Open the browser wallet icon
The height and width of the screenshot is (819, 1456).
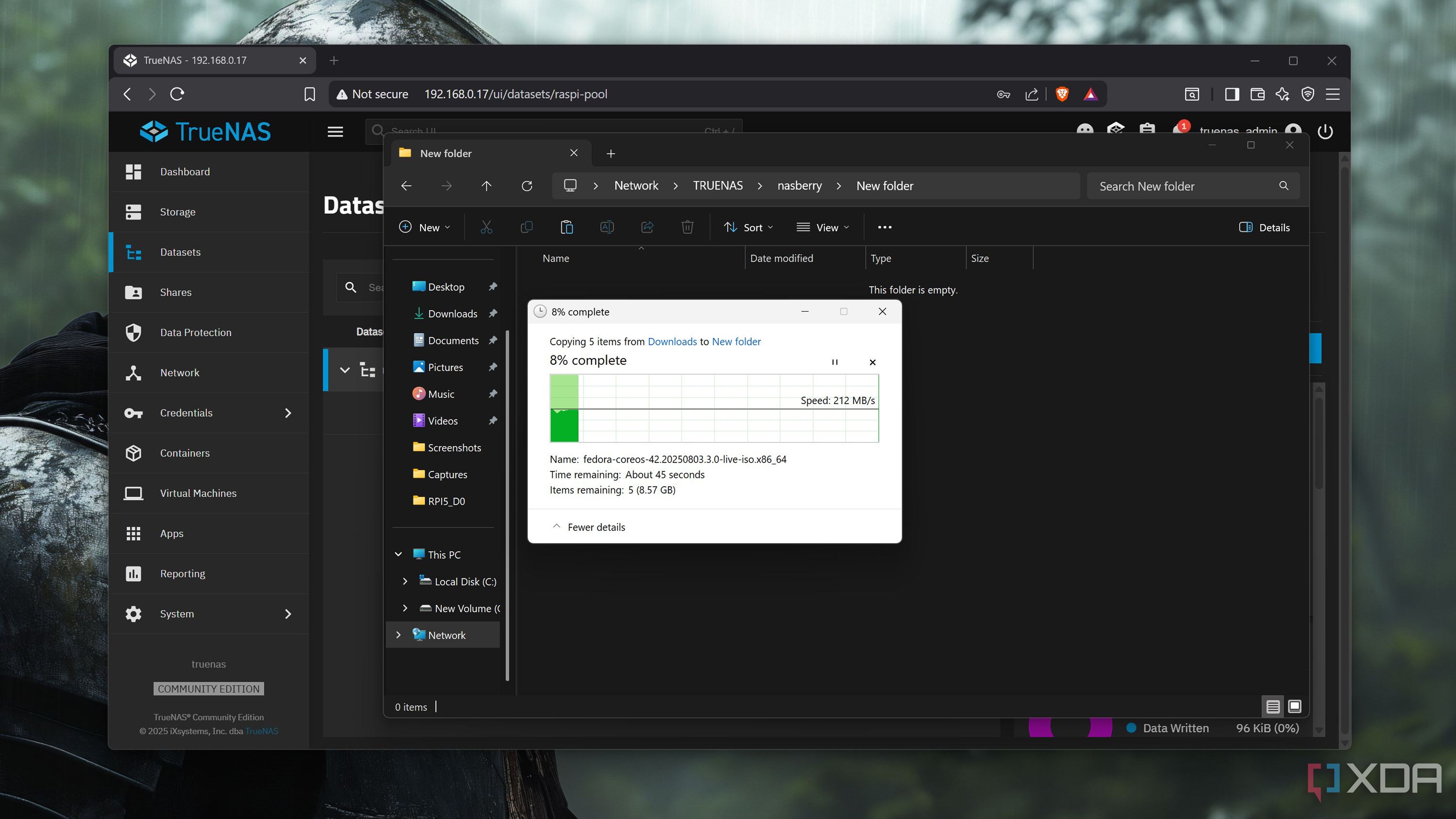(1257, 94)
